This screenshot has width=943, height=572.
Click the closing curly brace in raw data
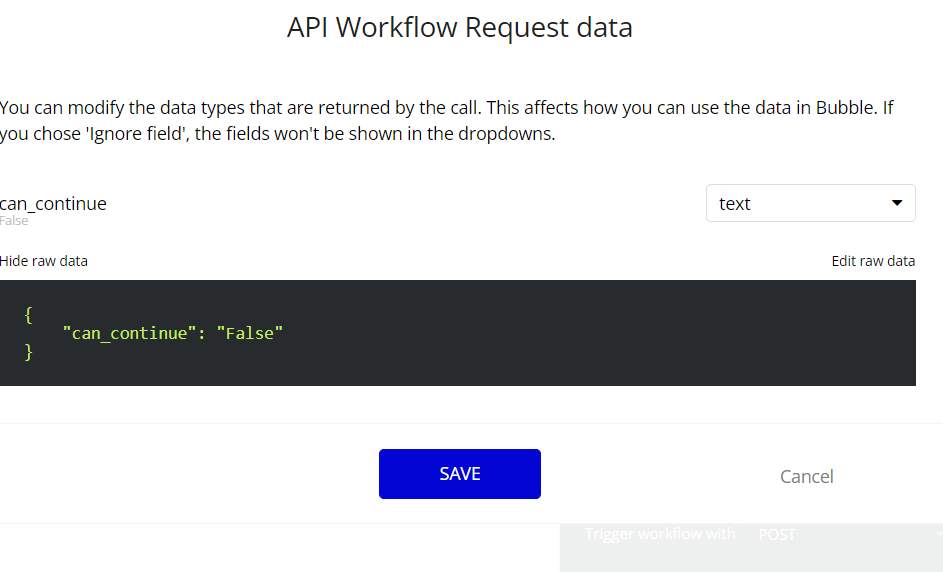29,352
